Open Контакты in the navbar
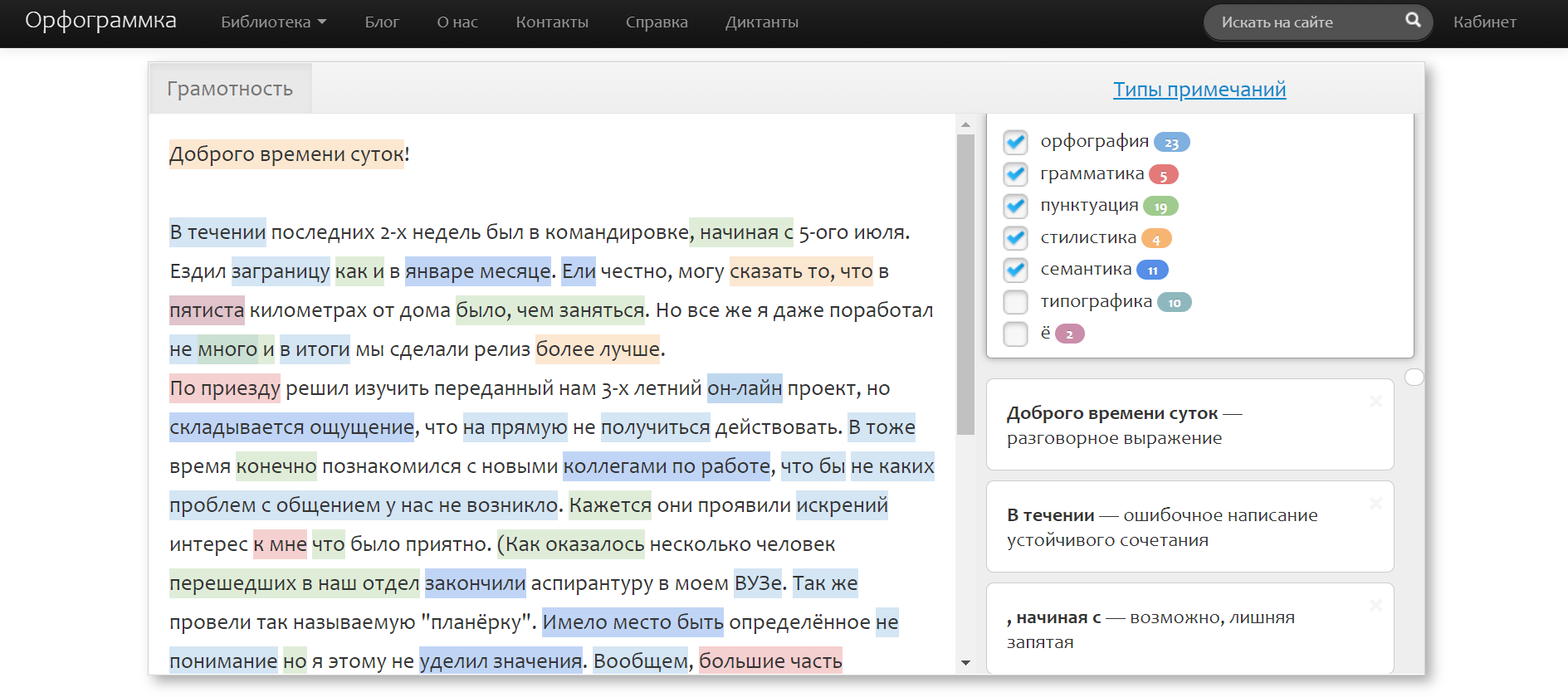 pos(552,22)
